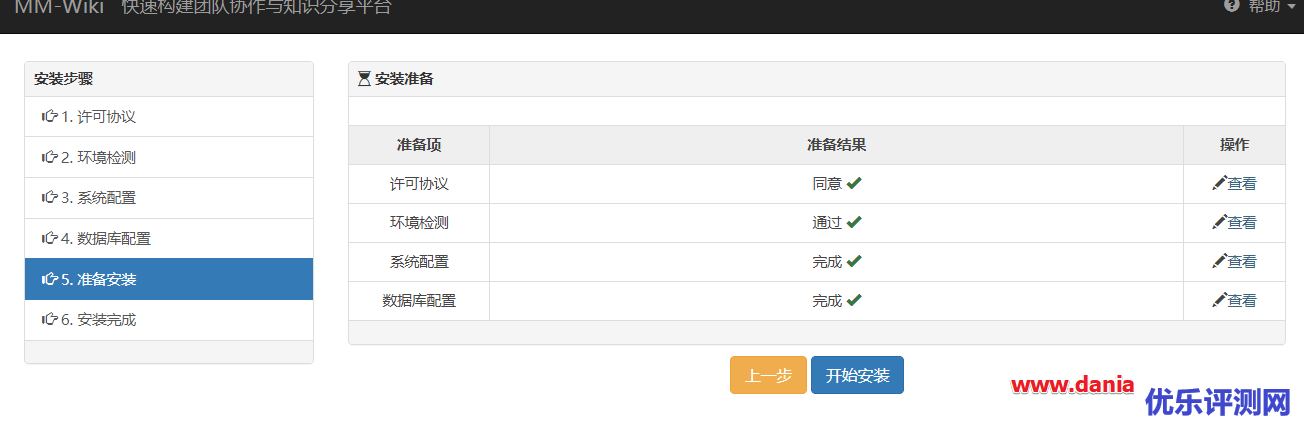Click hand icon beside 环境检测 step
Viewport: 1304px width, 429px height.
(x=49, y=157)
